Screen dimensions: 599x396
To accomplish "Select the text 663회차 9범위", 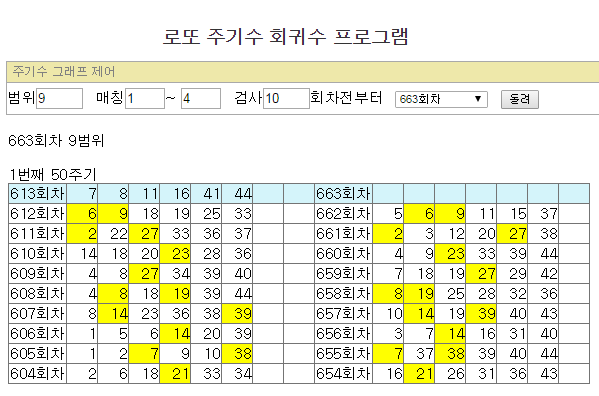I will click(x=56, y=141).
